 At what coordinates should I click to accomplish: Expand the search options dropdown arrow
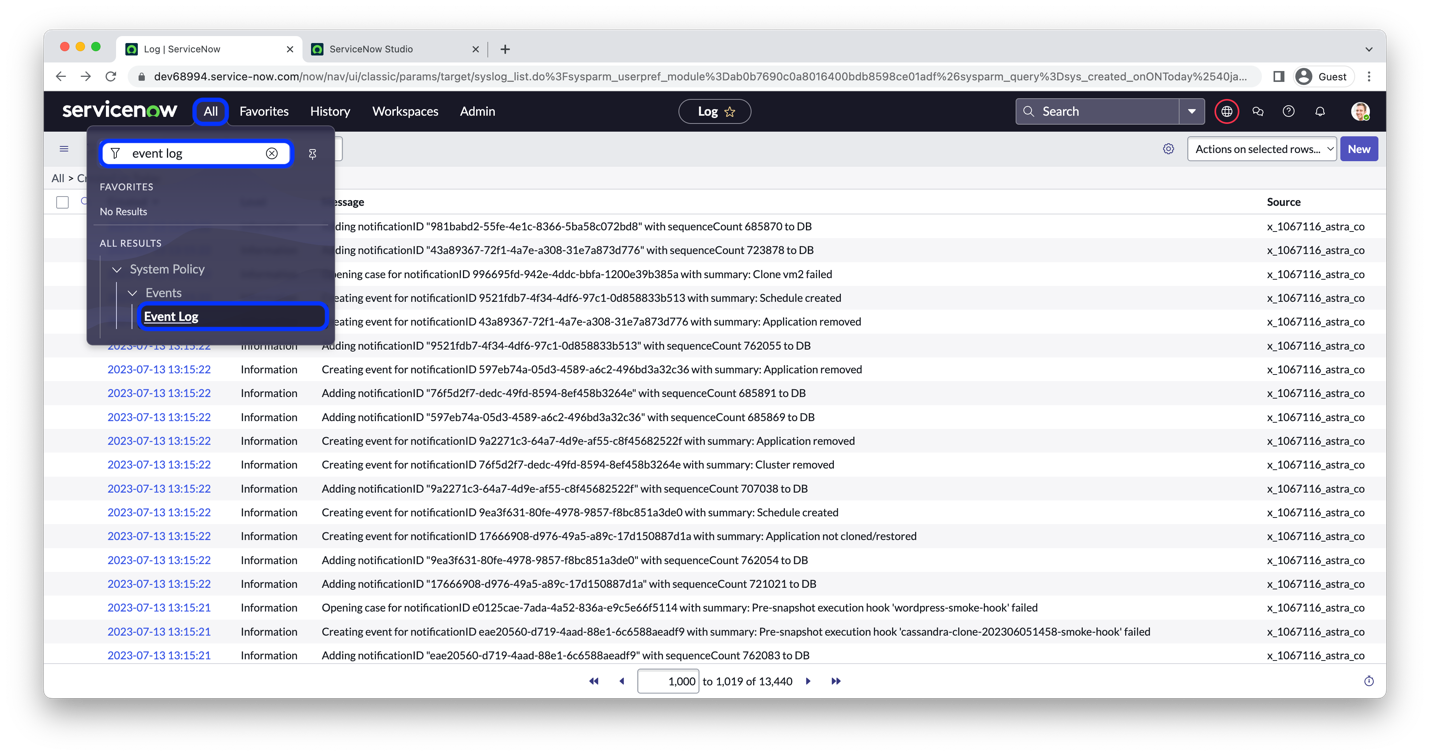pyautogui.click(x=1192, y=111)
